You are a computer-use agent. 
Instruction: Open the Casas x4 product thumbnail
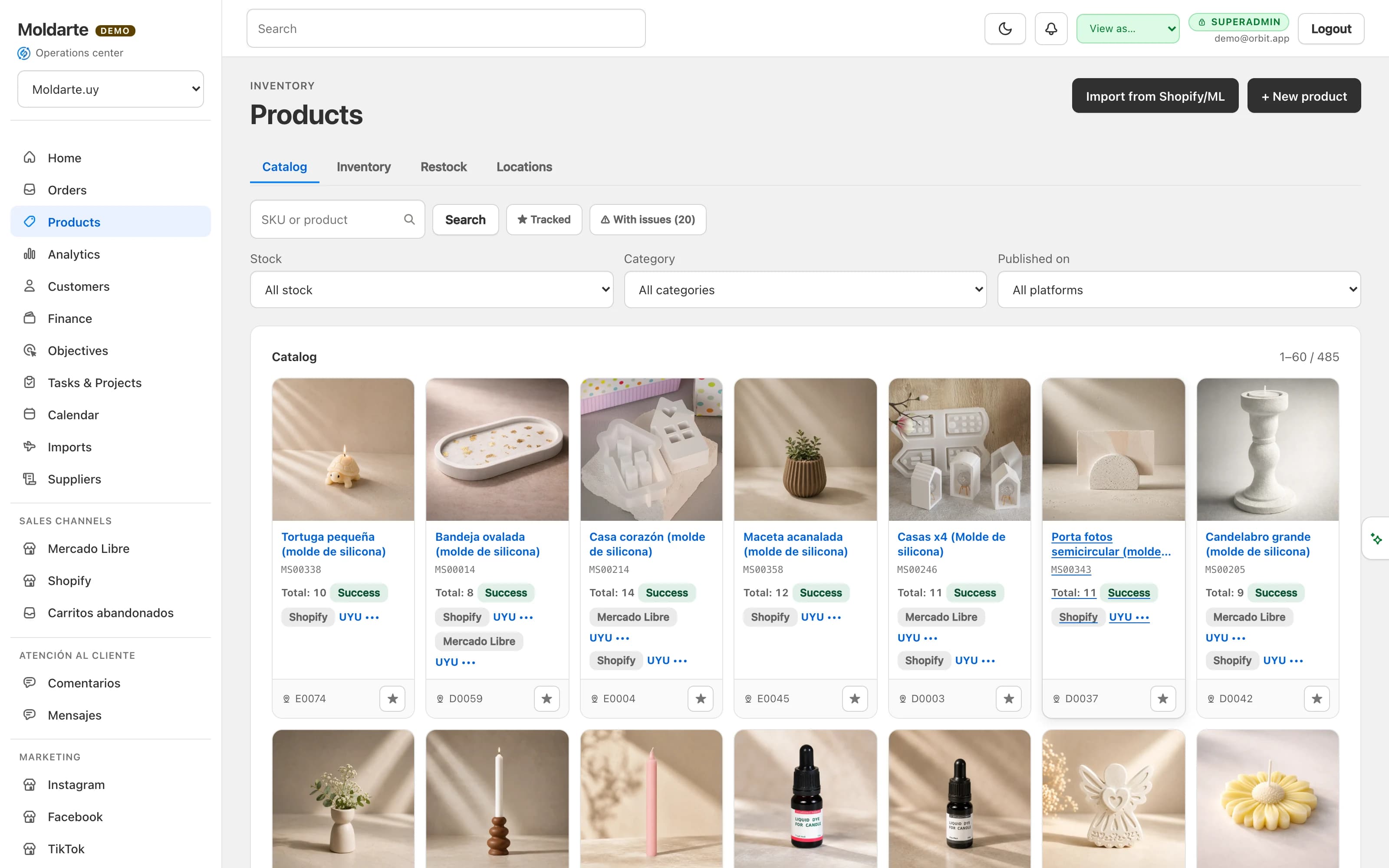pos(959,450)
